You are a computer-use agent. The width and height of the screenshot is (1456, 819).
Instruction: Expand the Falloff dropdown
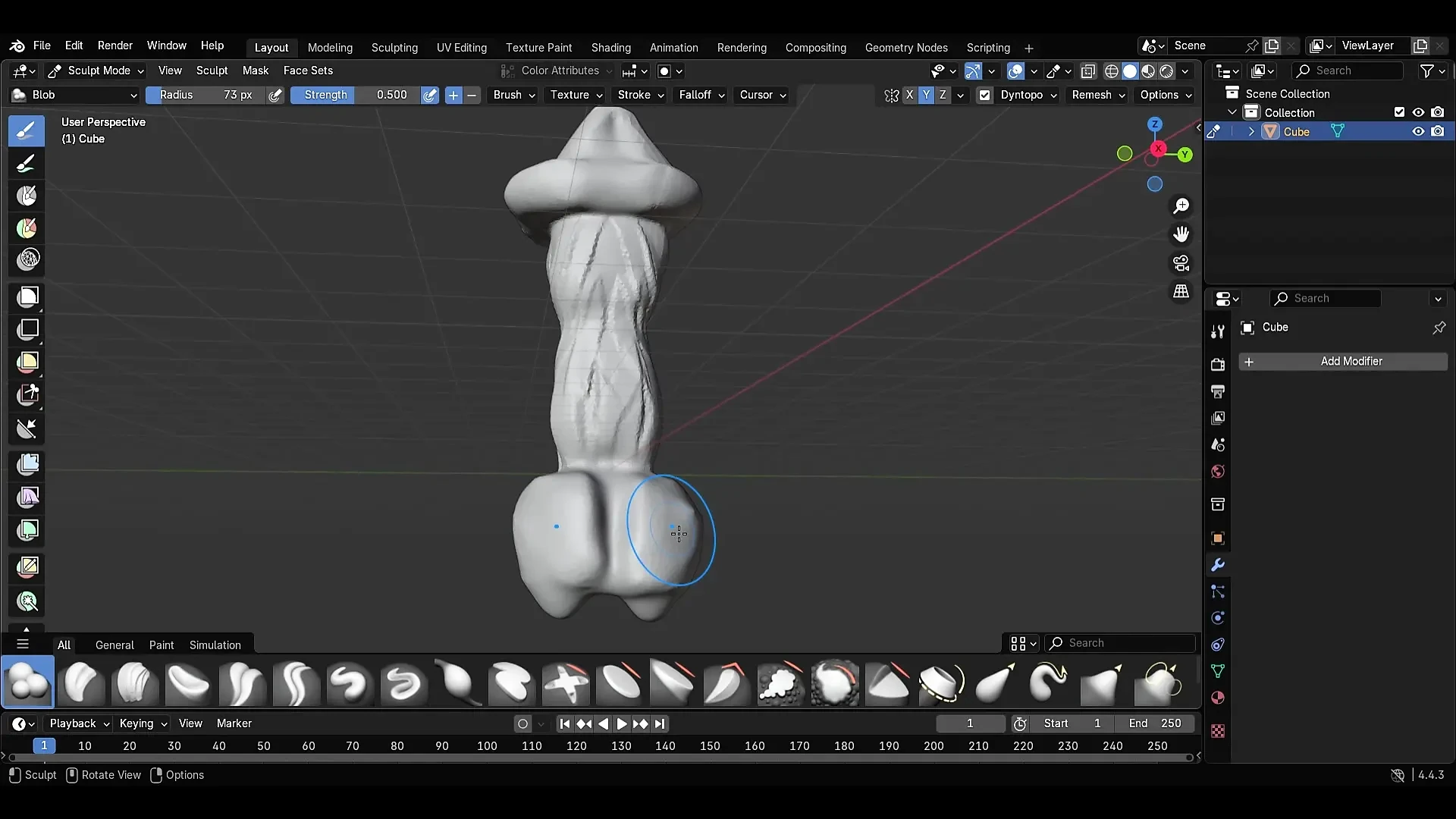coord(701,95)
